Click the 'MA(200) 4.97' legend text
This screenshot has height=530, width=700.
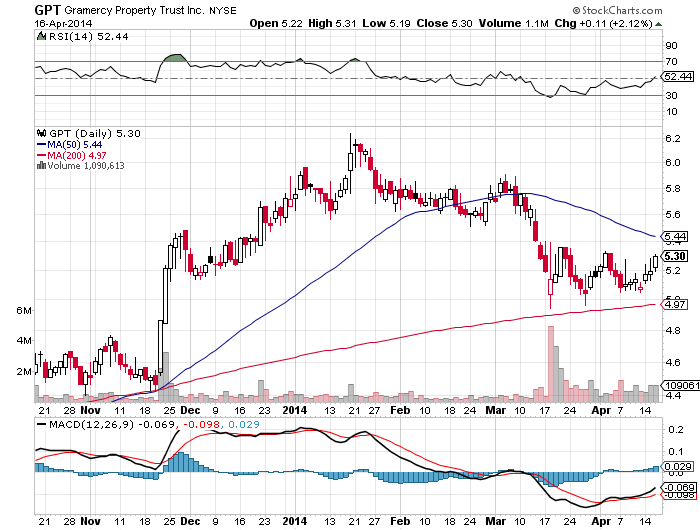pos(77,155)
